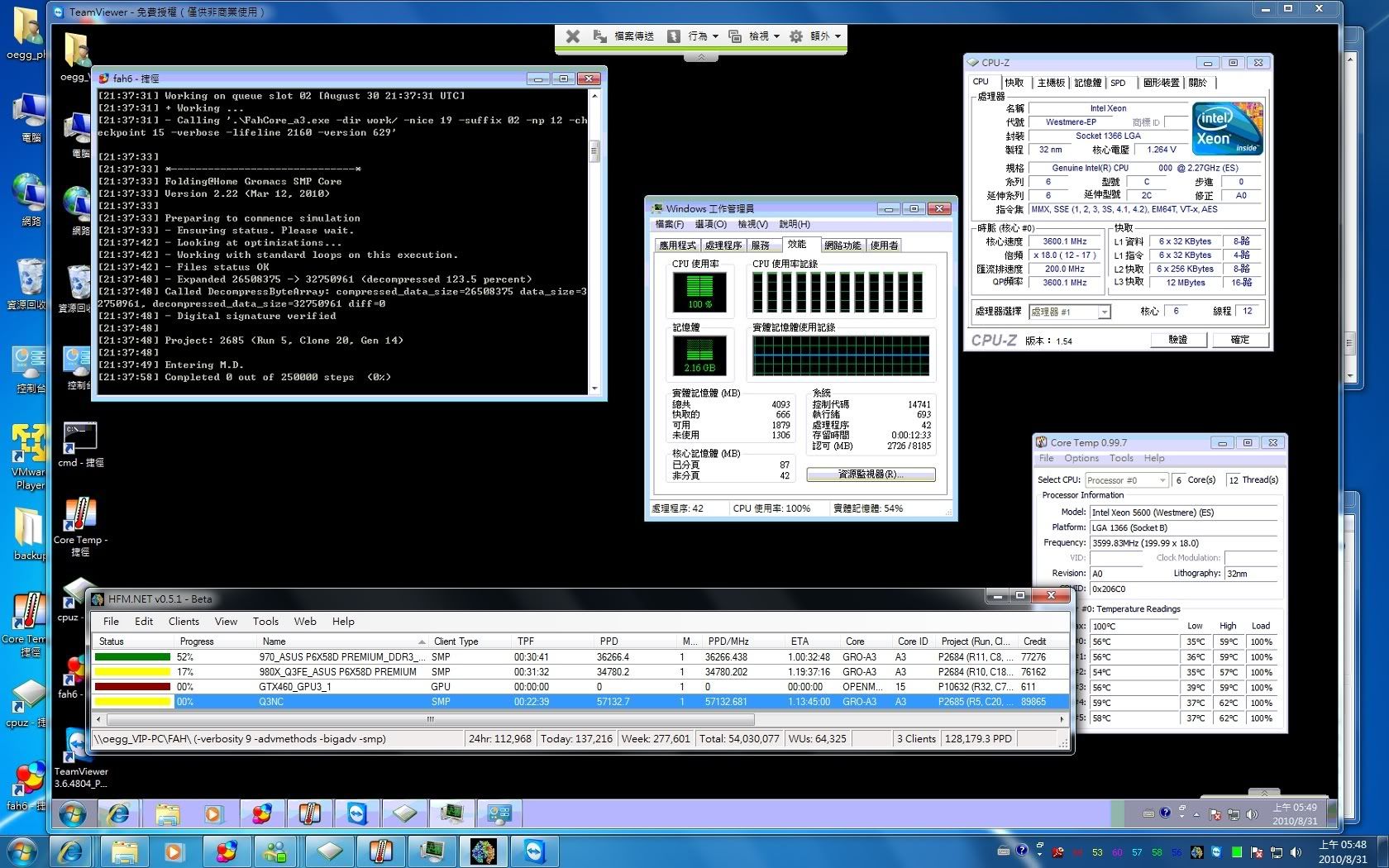Close the TeamViewer session with toolbar X icon
1389x868 pixels.
click(572, 36)
